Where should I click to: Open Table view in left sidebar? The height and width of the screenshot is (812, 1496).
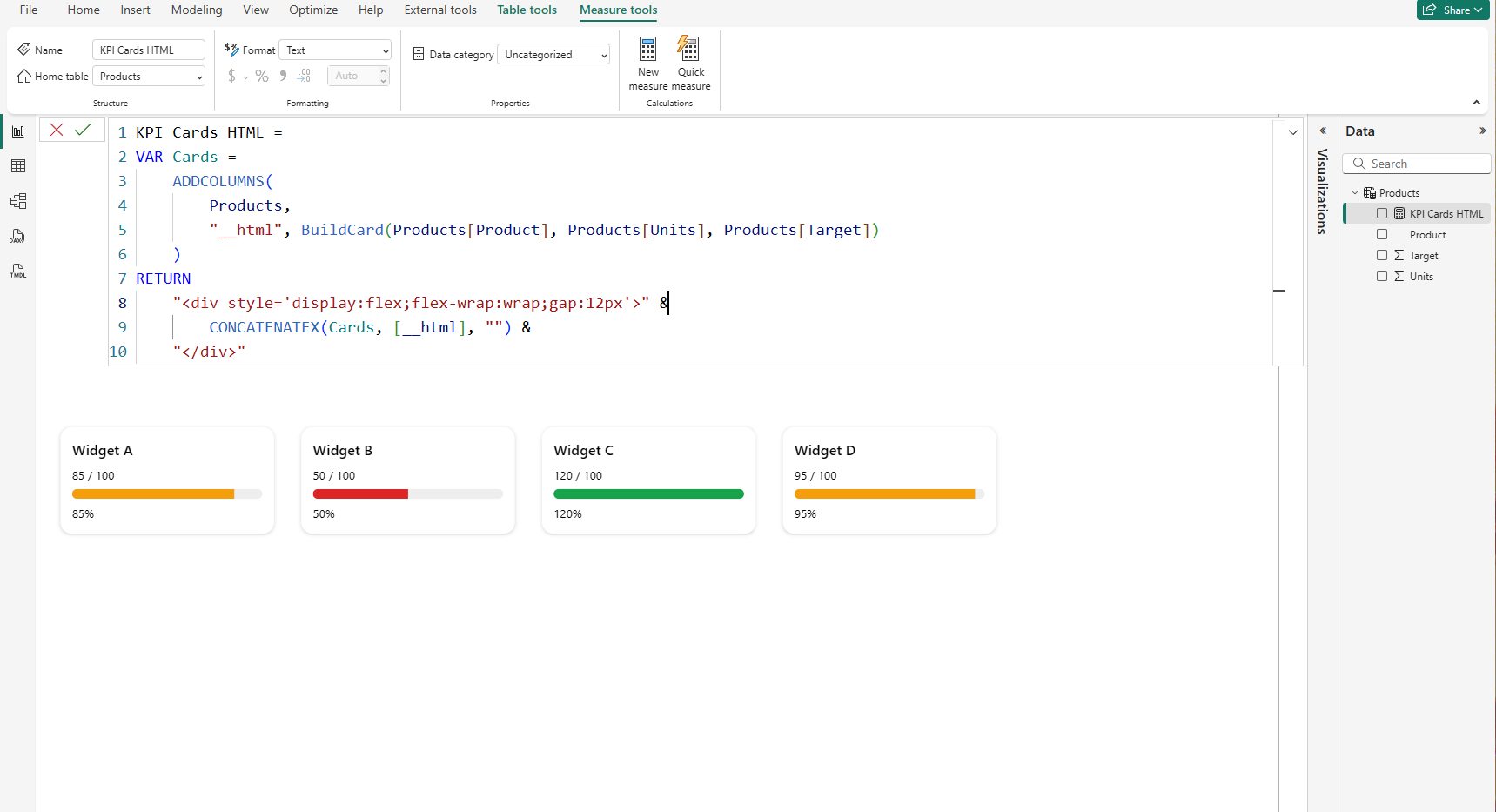(18, 166)
